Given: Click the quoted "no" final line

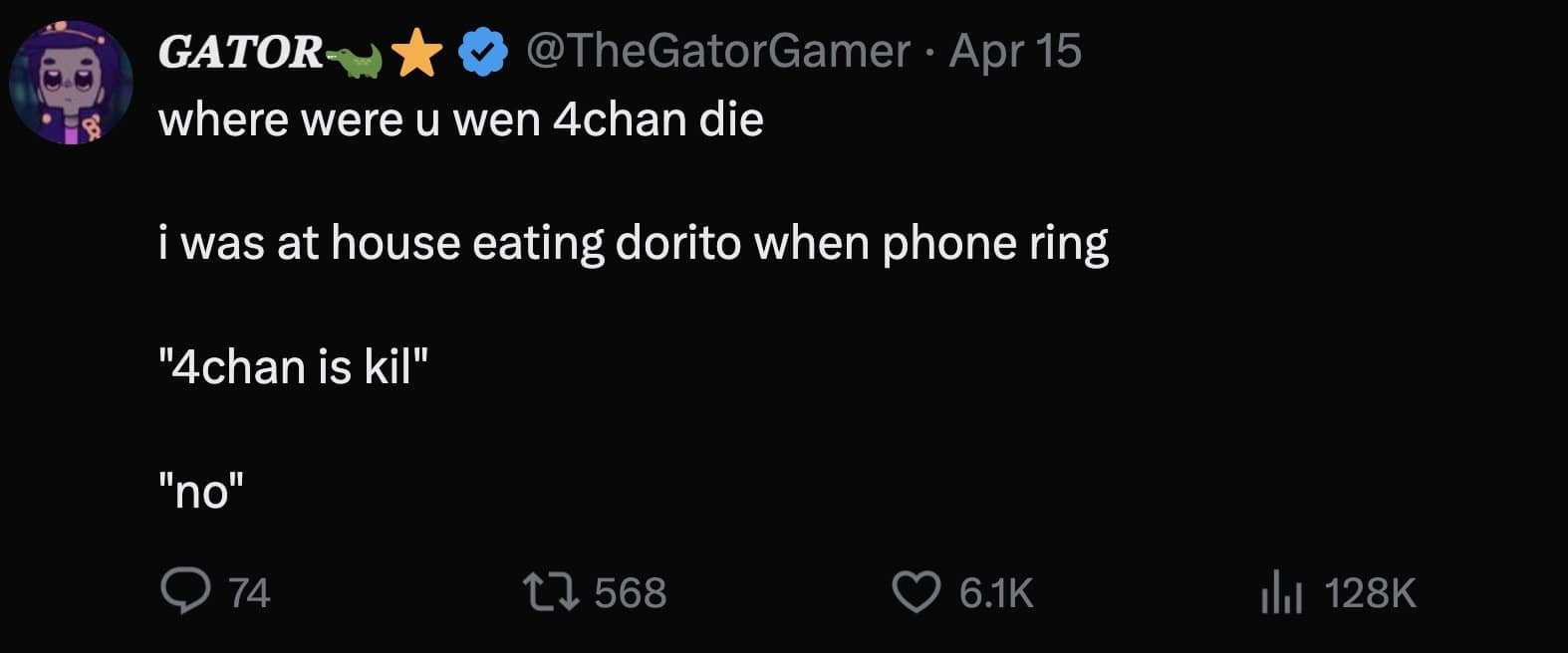Looking at the screenshot, I should 201,491.
